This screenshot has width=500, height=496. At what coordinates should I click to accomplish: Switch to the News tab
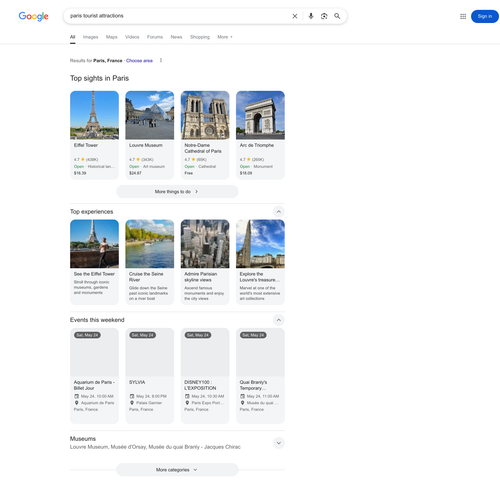tap(176, 37)
